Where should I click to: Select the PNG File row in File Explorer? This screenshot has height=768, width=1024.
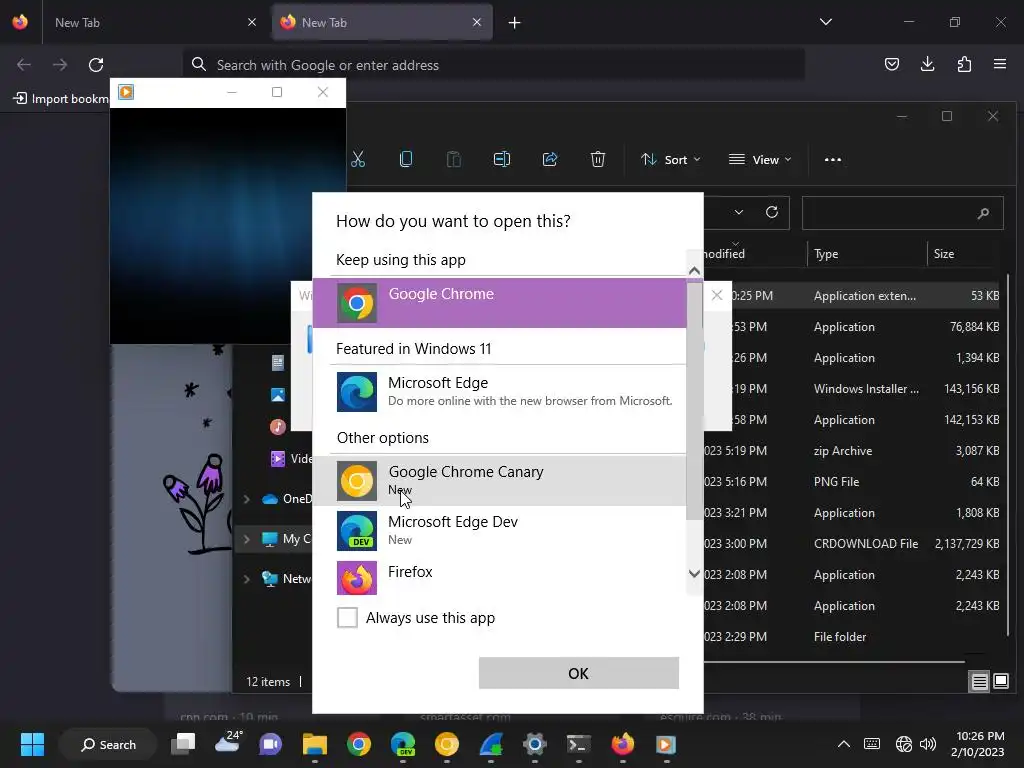[x=852, y=482]
